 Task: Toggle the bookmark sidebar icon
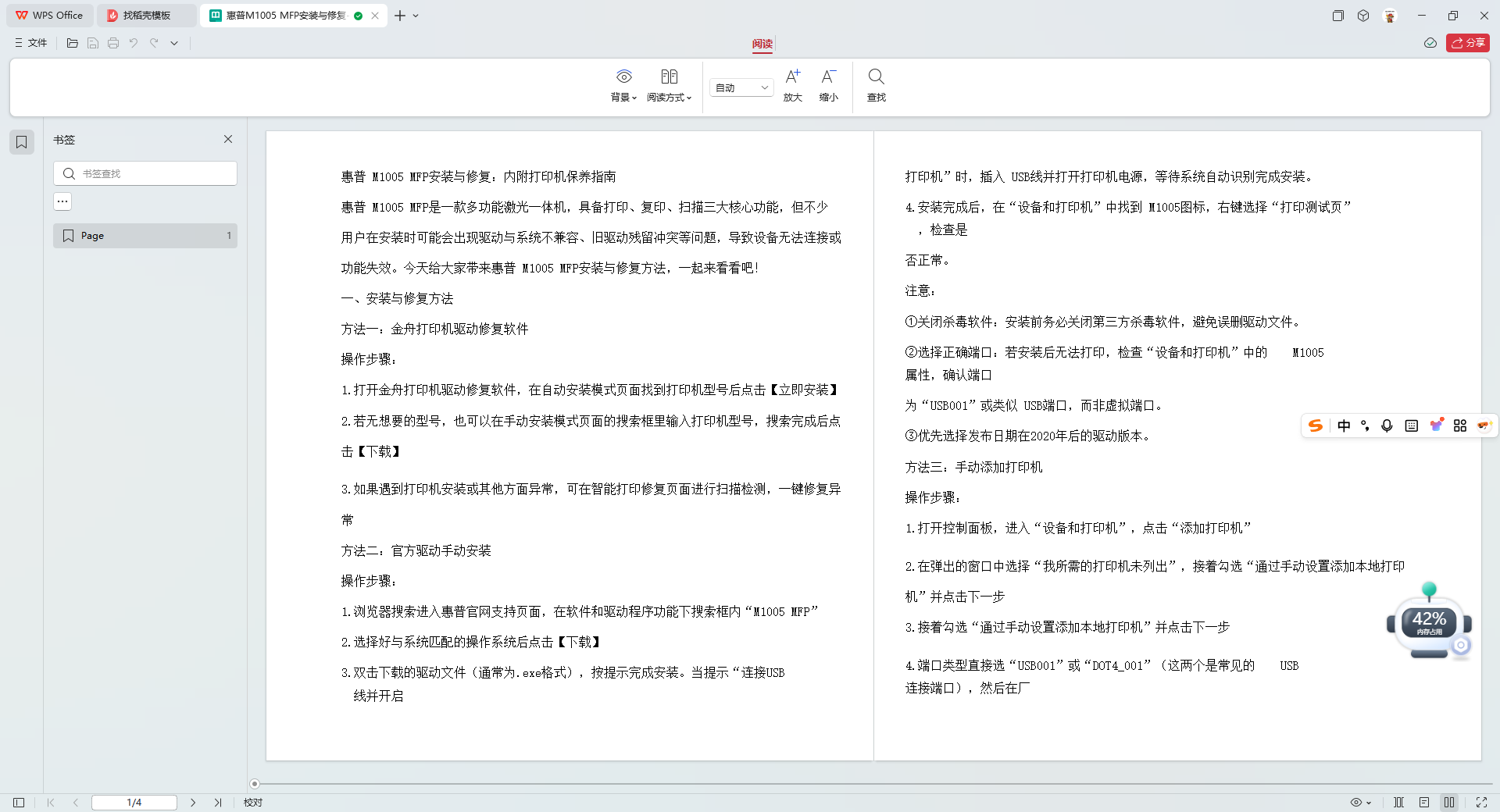click(x=22, y=142)
